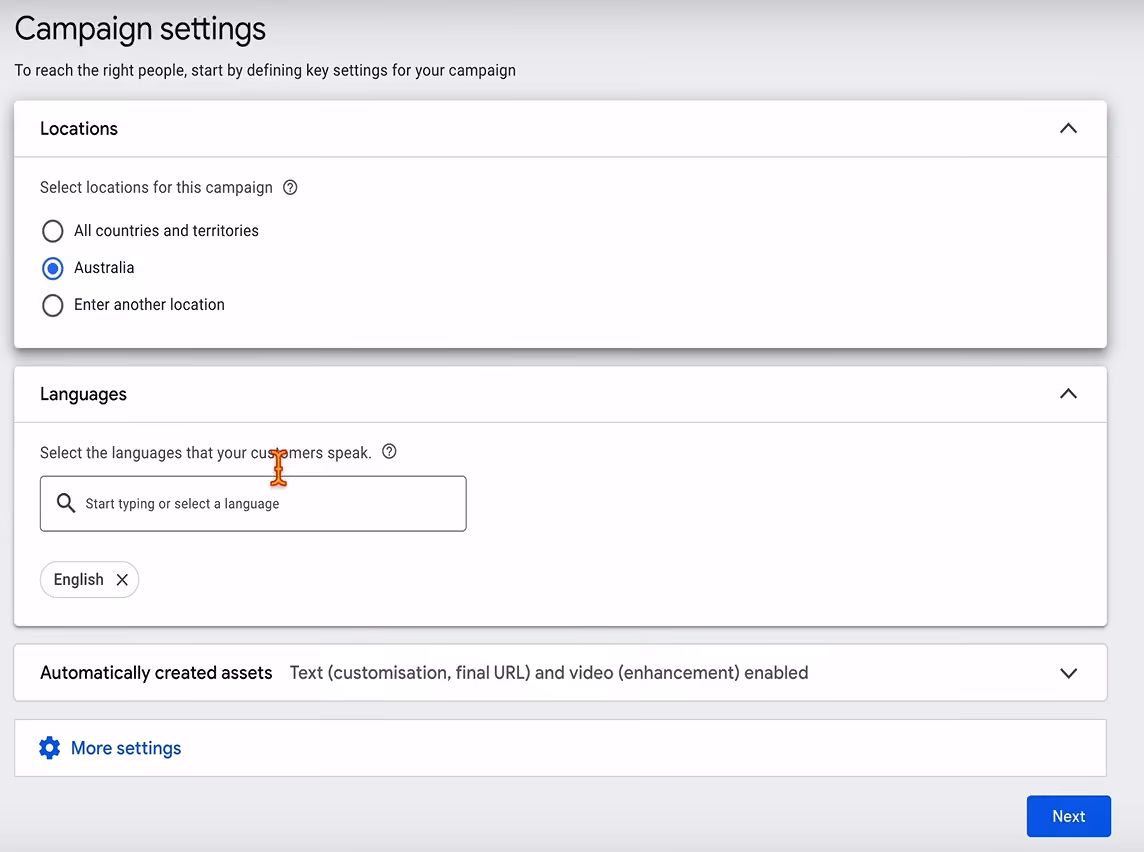Screen dimensions: 1144x852
Task: Select All countries and territories radio
Action: [53, 231]
